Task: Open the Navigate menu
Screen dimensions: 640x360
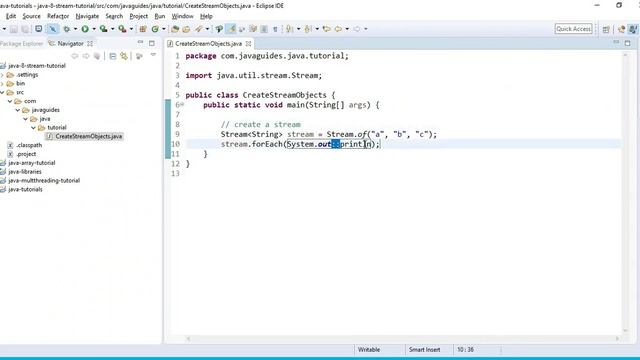Action: click(x=87, y=16)
